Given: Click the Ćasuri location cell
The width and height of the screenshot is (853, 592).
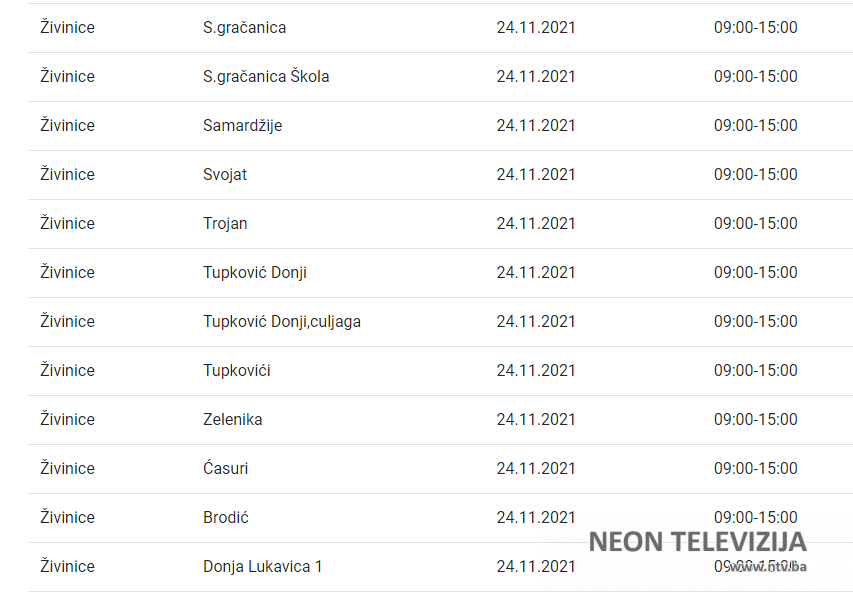Looking at the screenshot, I should point(226,469).
